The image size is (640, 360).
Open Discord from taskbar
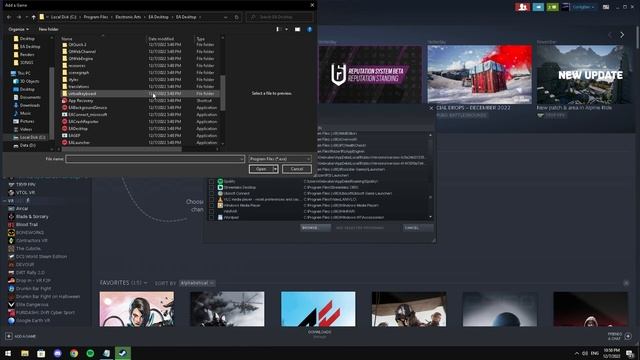[x=58, y=353]
